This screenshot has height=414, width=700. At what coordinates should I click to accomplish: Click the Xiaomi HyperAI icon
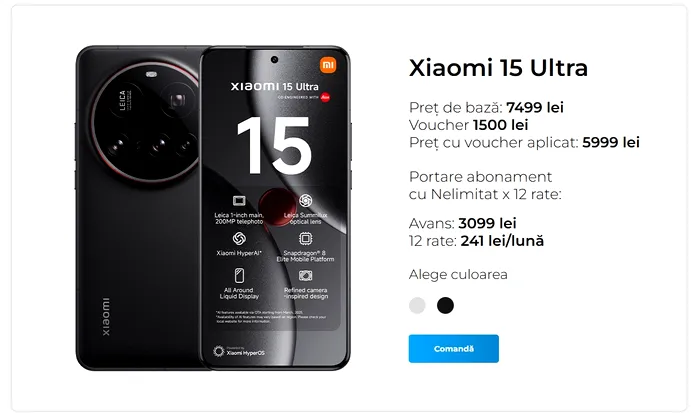[239, 238]
